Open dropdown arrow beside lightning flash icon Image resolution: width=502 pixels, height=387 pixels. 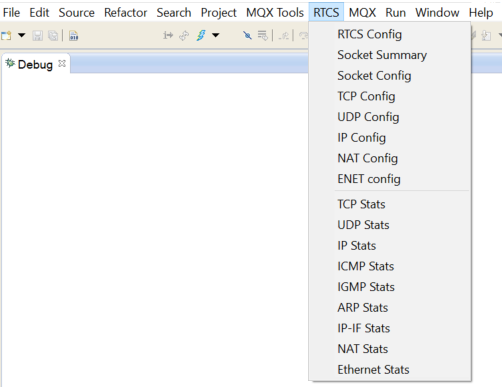point(216,35)
